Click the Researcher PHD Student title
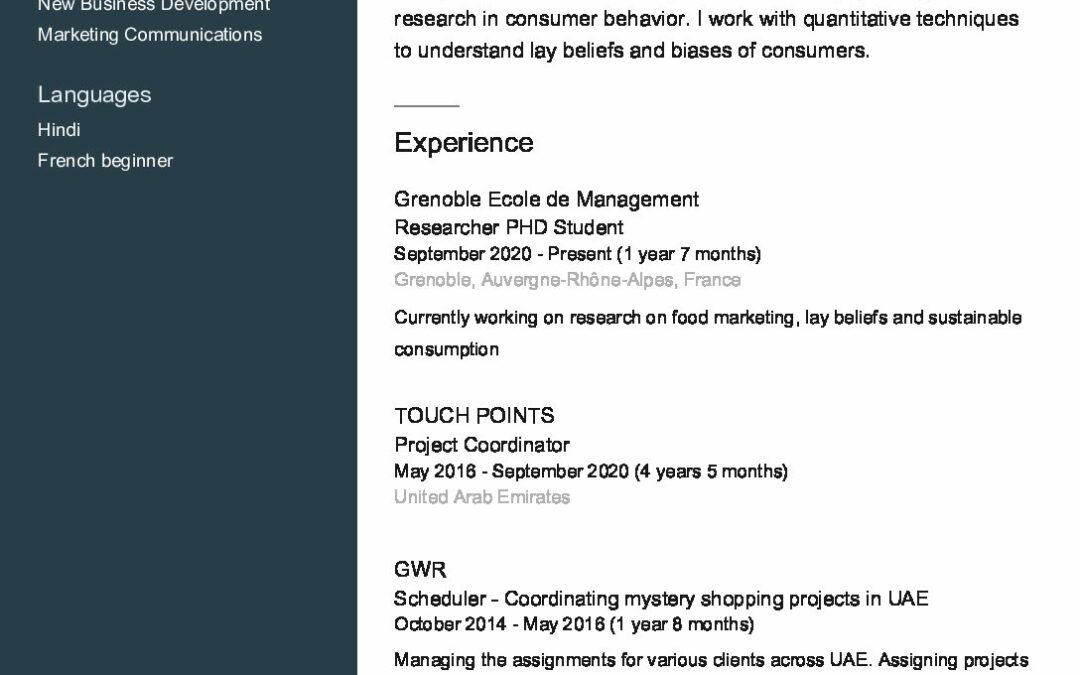The height and width of the screenshot is (675, 1080). (x=508, y=227)
